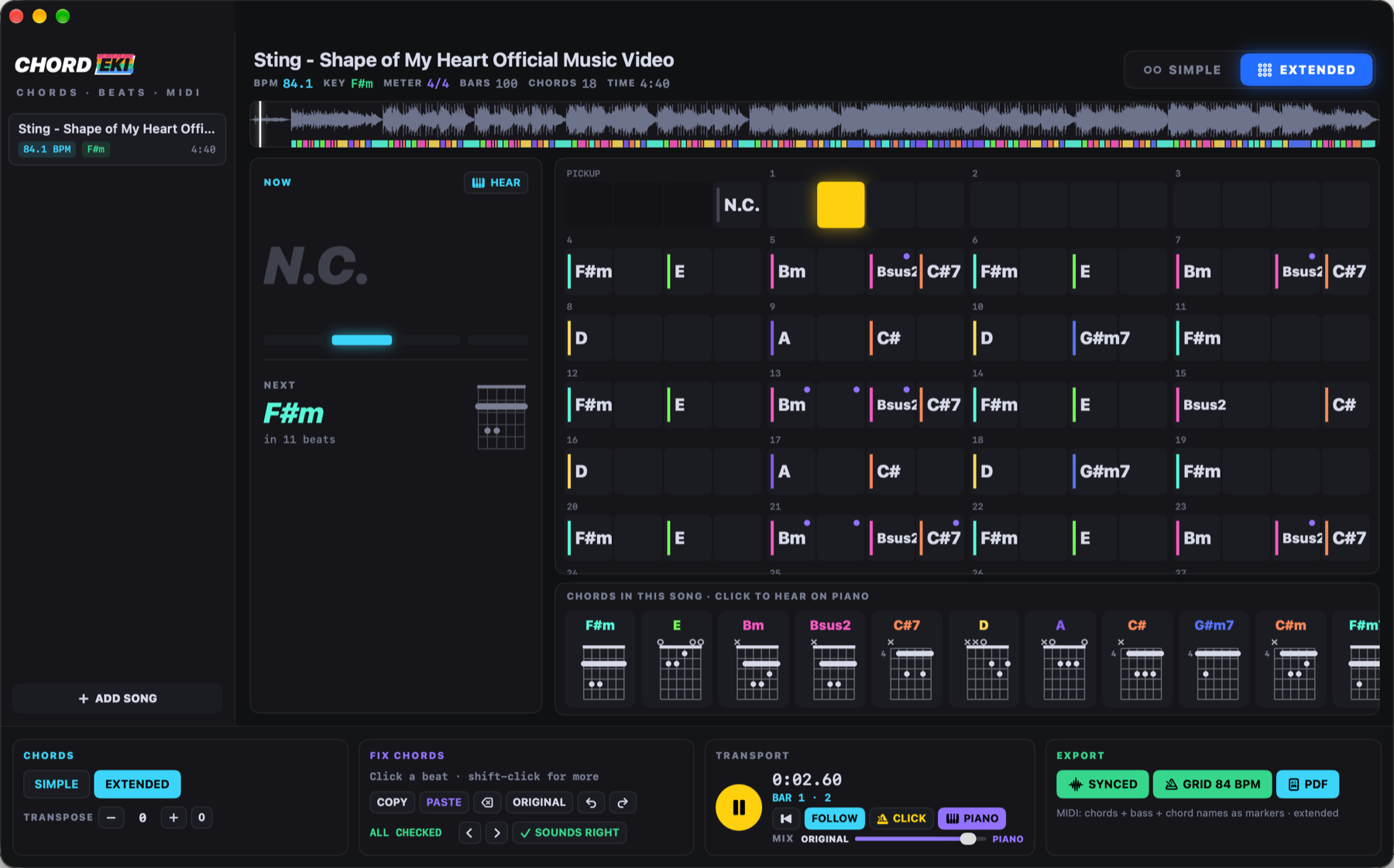The height and width of the screenshot is (868, 1394).
Task: Restore ORIGINAL chords button
Action: click(539, 802)
